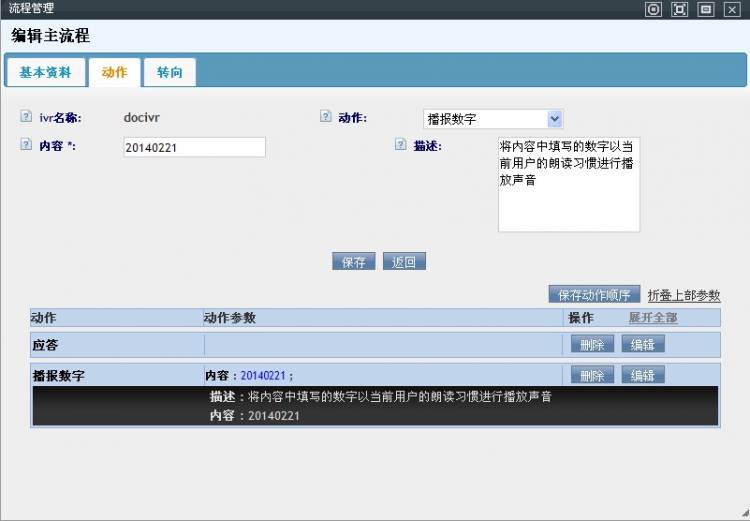Click the 内容 input field containing 20140221
The image size is (750, 521).
[194, 148]
